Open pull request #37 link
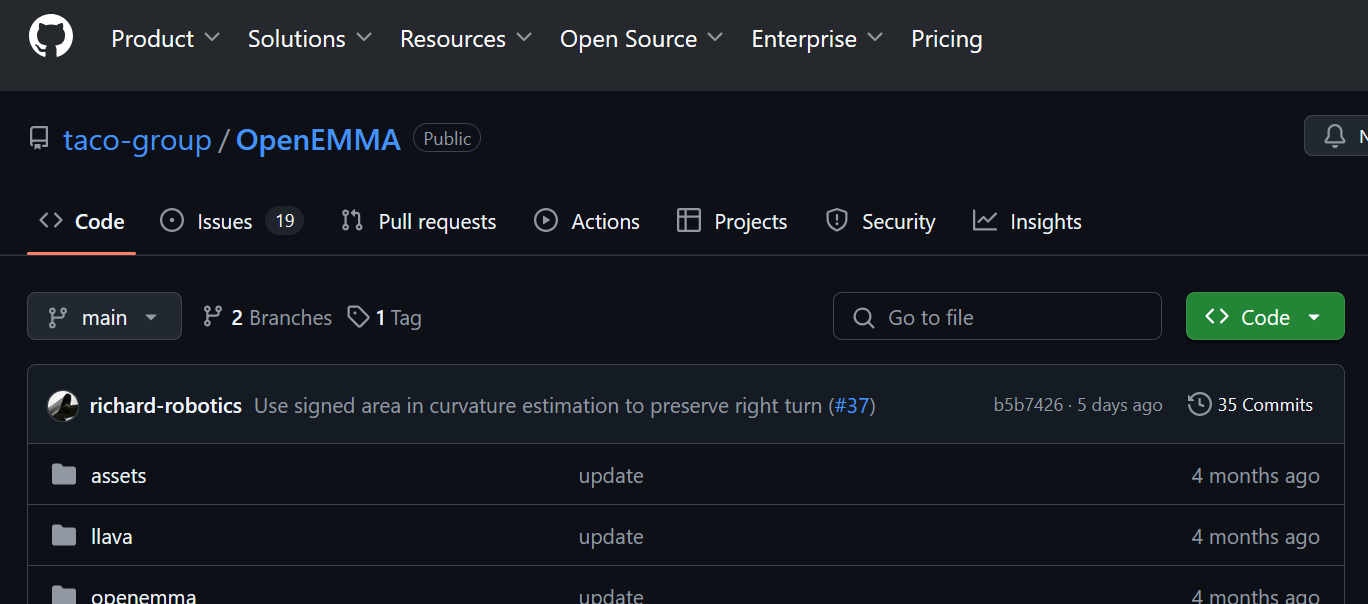Viewport: 1368px width, 604px height. point(852,406)
